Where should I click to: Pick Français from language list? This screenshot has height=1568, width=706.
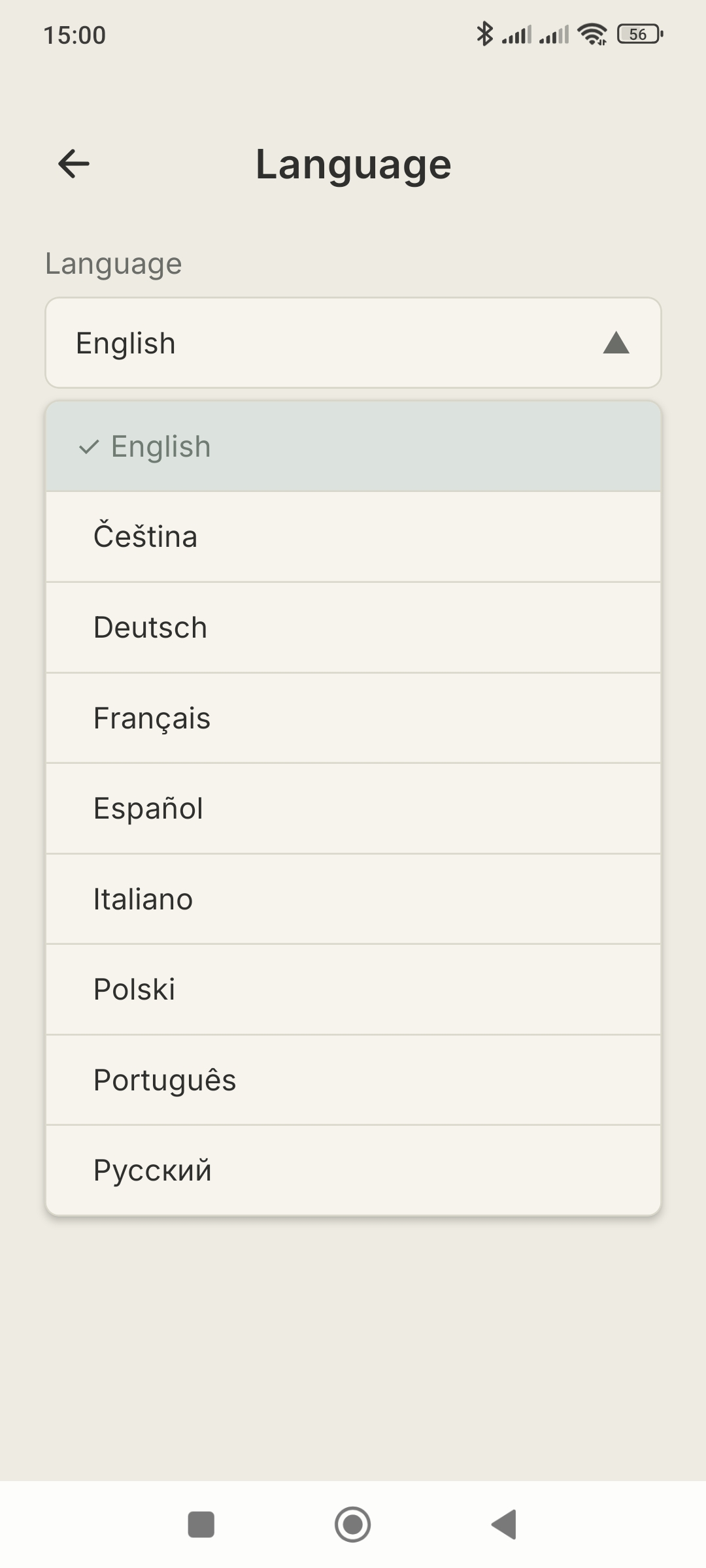click(353, 718)
